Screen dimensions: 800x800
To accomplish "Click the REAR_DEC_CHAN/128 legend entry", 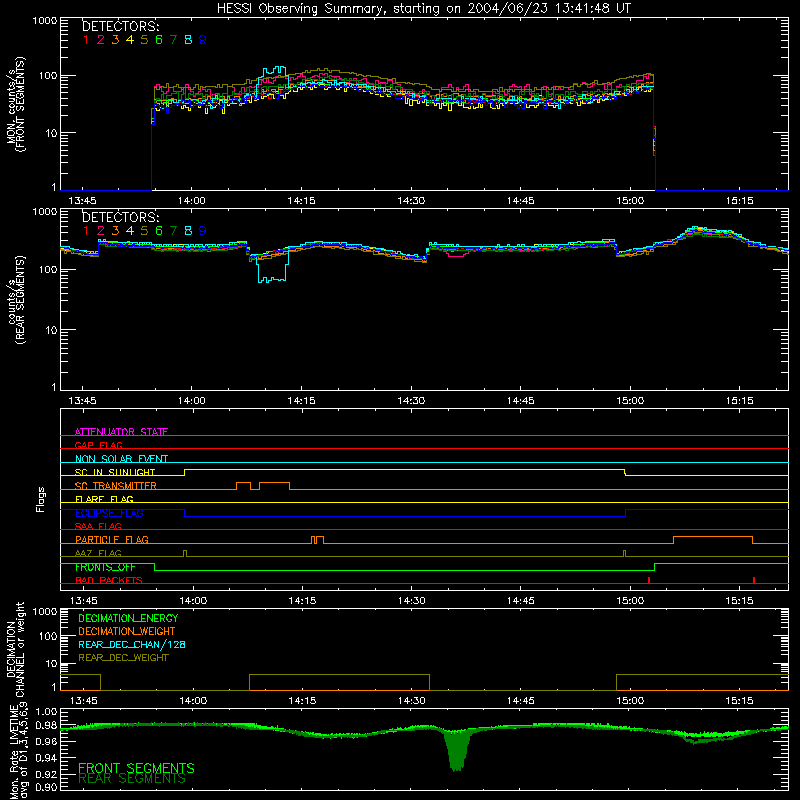I will click(132, 644).
